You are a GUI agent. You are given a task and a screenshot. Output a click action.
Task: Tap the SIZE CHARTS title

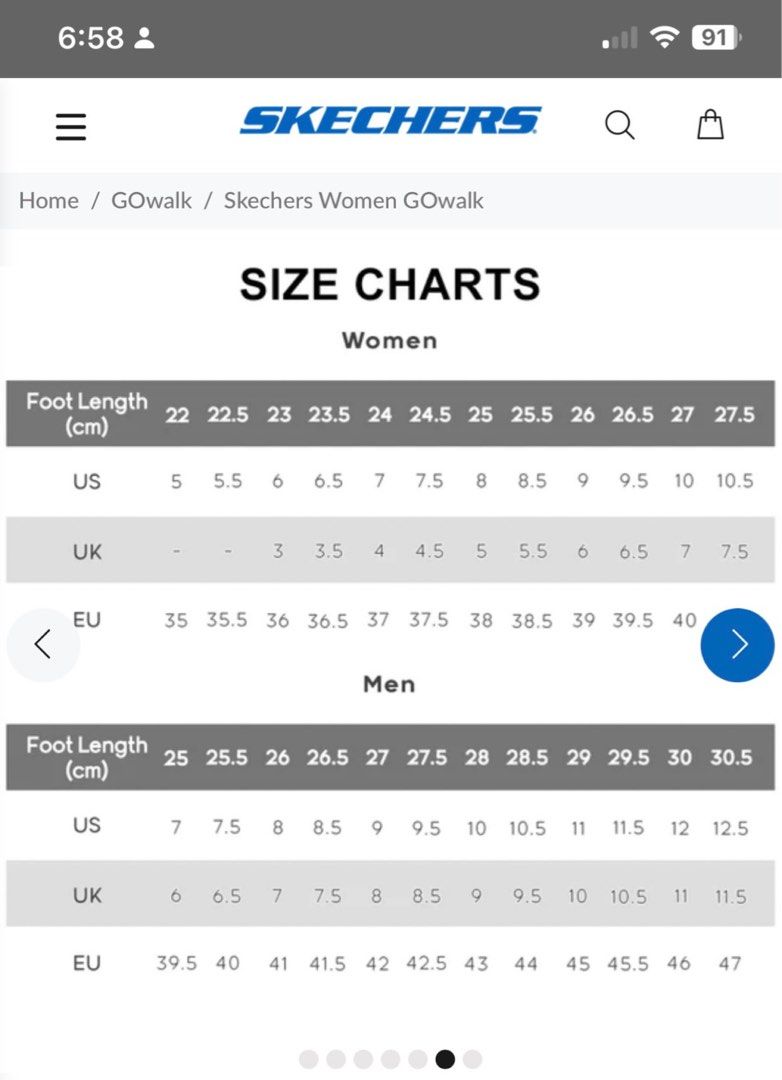(x=390, y=284)
